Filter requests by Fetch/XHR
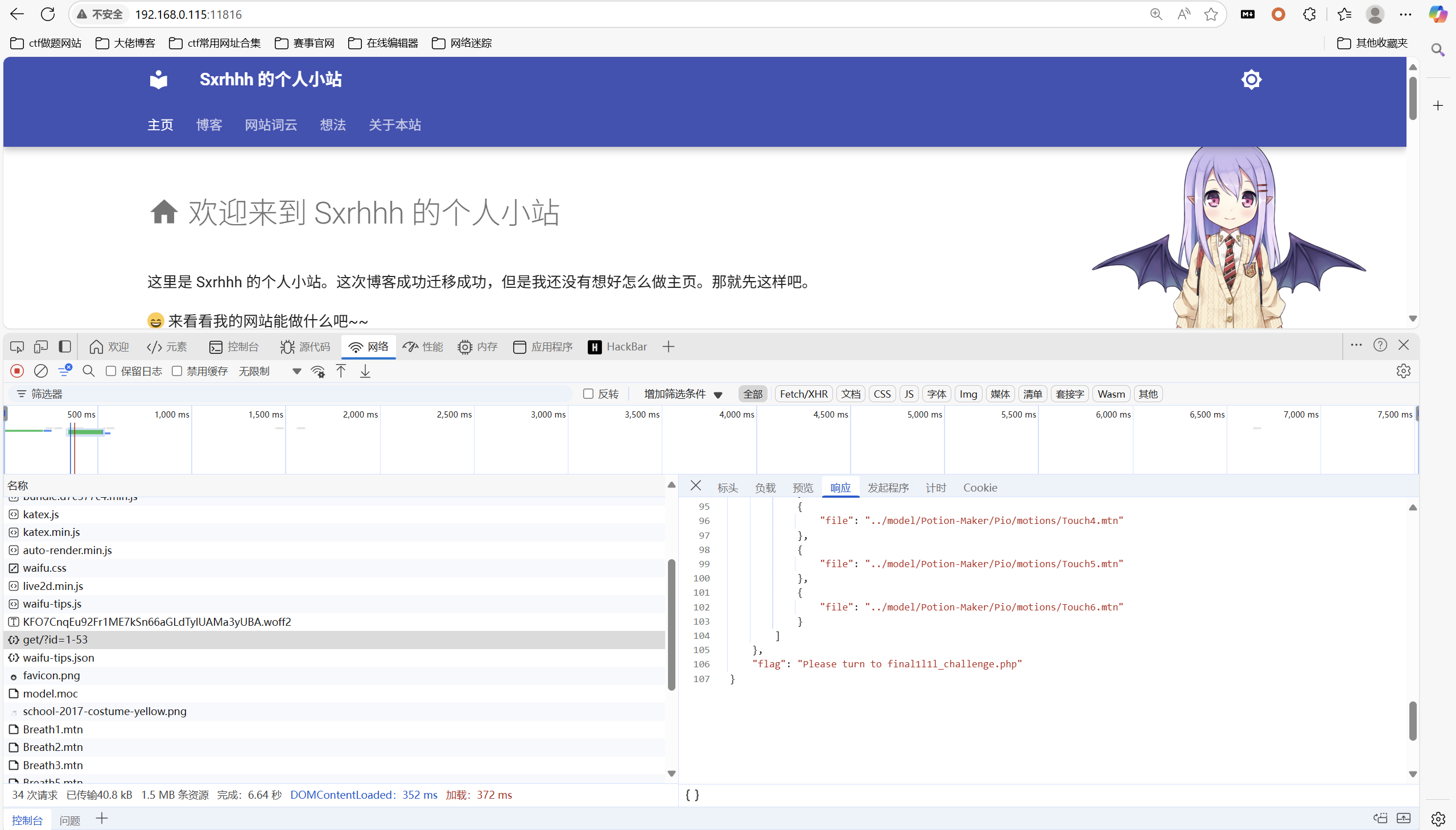Screen dimensions: 1456x830 click(804, 394)
